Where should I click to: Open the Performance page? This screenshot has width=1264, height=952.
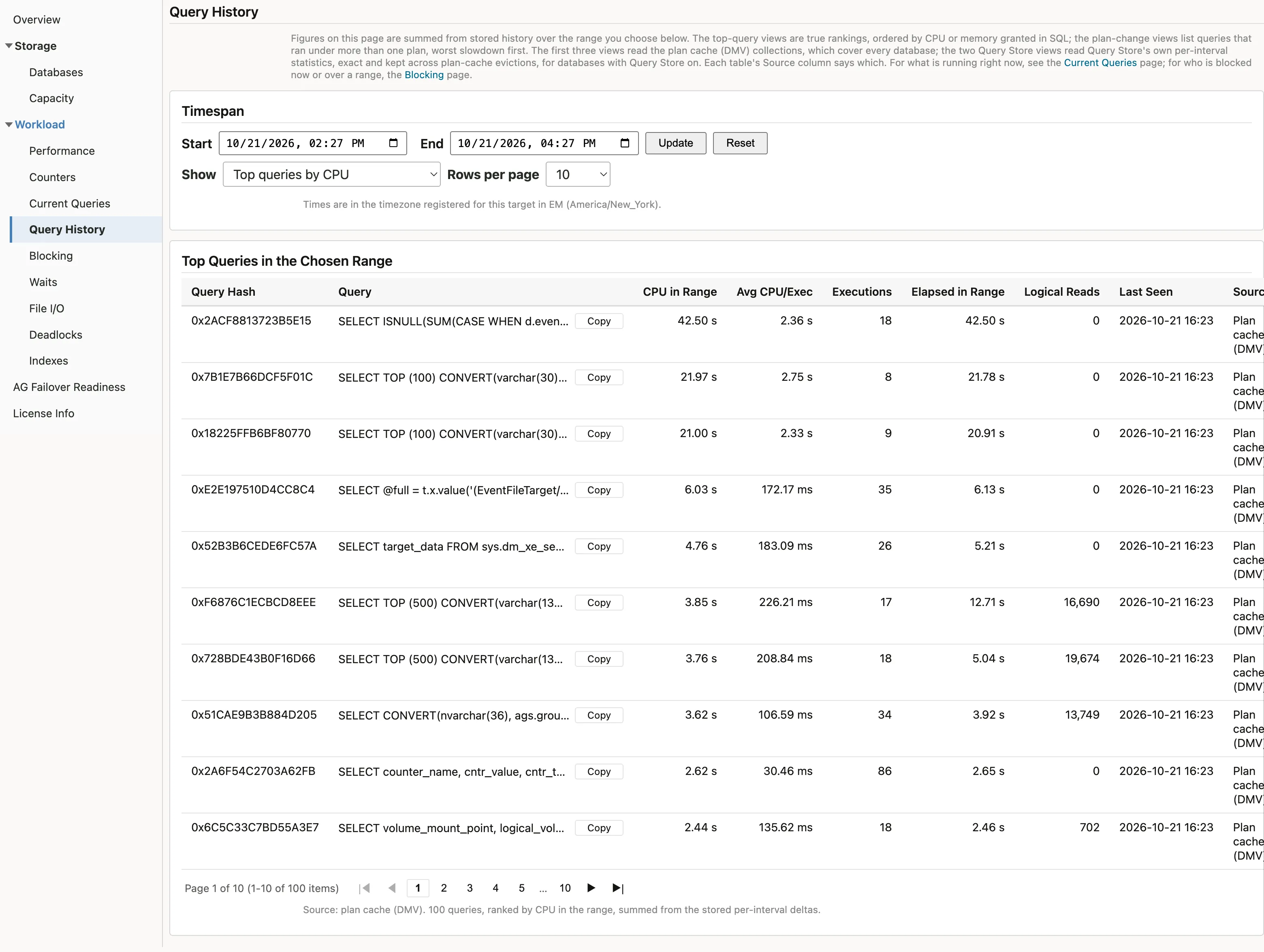point(62,151)
